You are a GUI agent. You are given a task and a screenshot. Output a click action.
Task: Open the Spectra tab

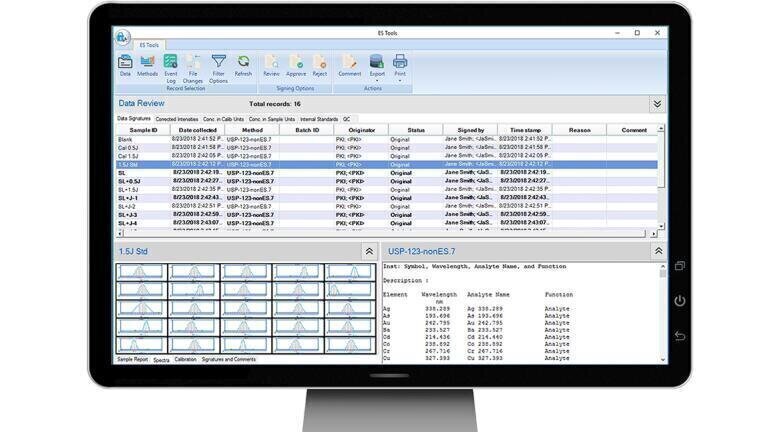coord(161,360)
